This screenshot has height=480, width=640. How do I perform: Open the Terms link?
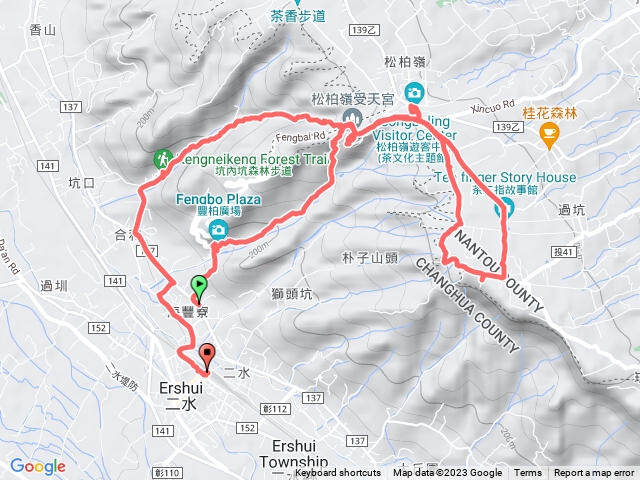[528, 473]
